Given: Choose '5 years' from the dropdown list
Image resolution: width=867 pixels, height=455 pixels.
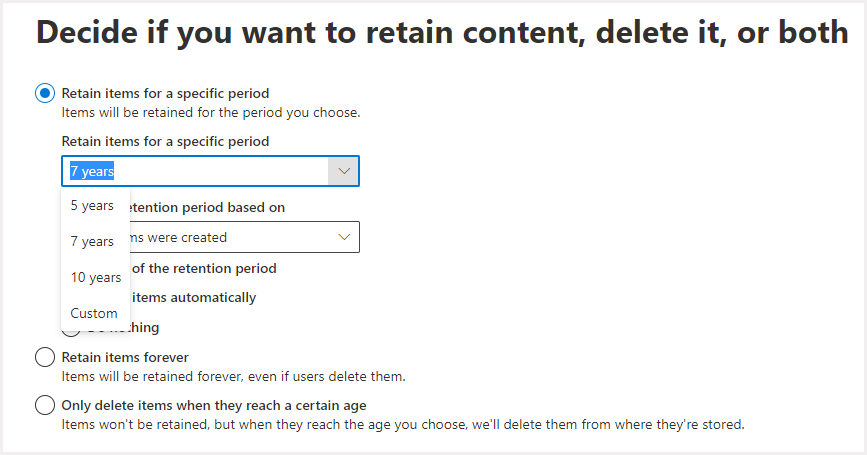Looking at the screenshot, I should click(x=92, y=205).
